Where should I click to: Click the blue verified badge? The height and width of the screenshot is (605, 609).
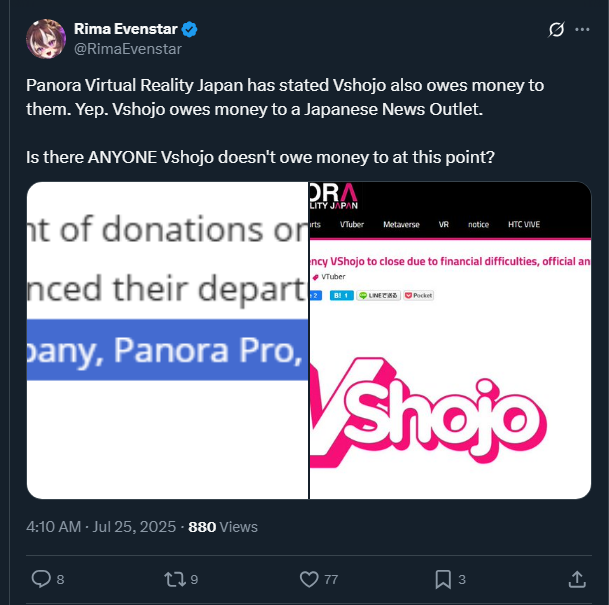pyautogui.click(x=190, y=30)
